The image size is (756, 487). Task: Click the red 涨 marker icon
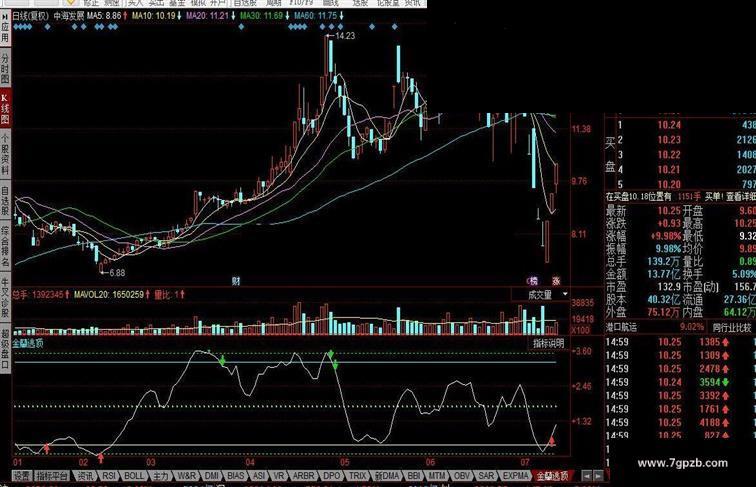(556, 281)
